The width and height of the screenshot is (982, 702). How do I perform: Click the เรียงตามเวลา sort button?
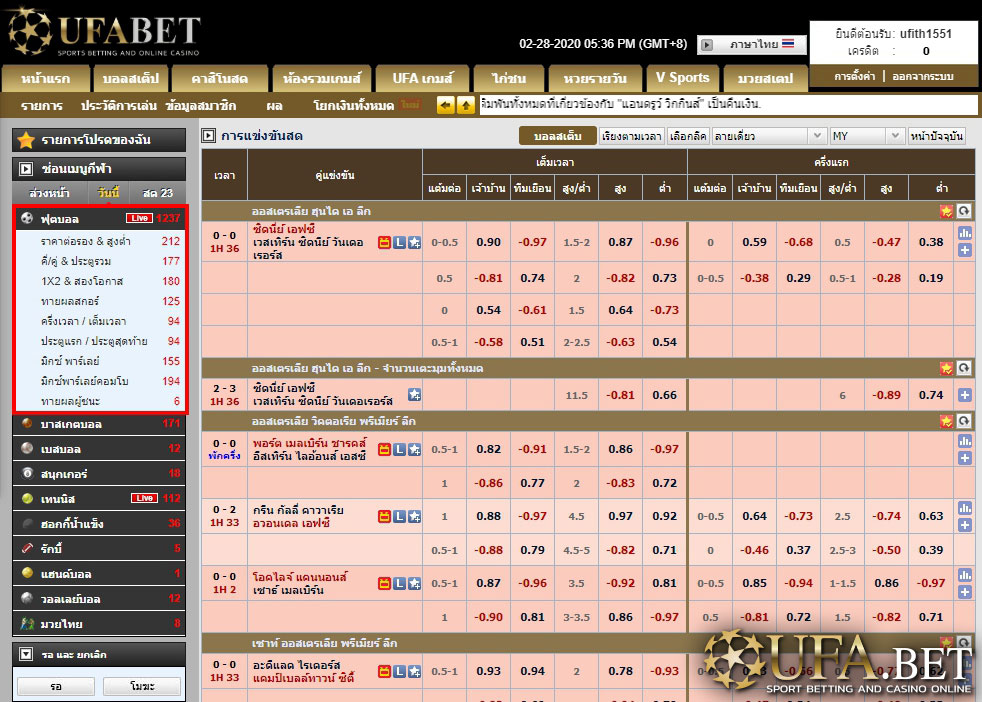(x=631, y=136)
